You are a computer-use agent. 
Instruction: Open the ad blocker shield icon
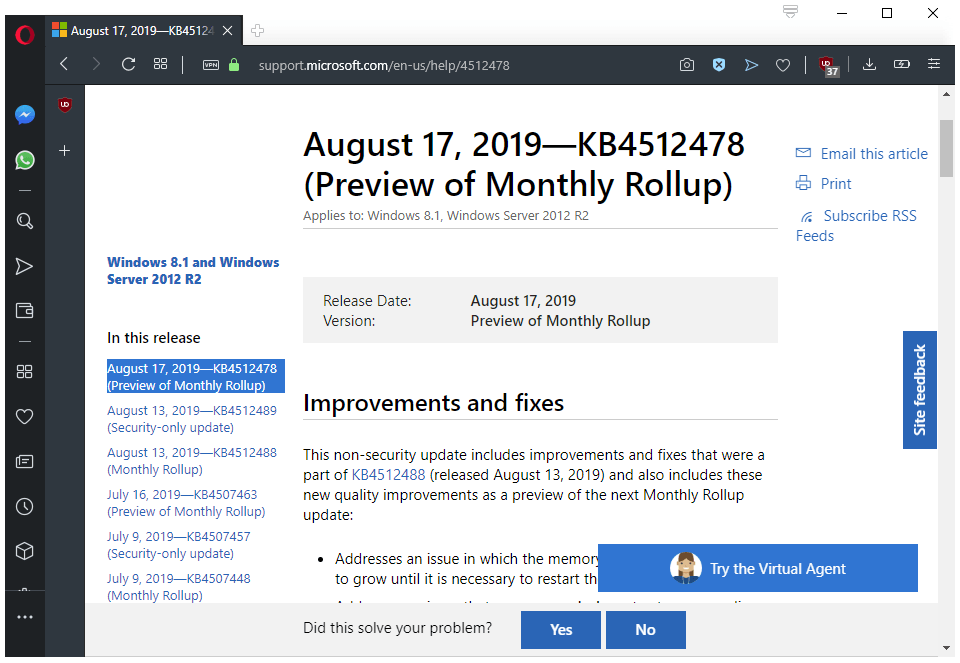tap(719, 64)
